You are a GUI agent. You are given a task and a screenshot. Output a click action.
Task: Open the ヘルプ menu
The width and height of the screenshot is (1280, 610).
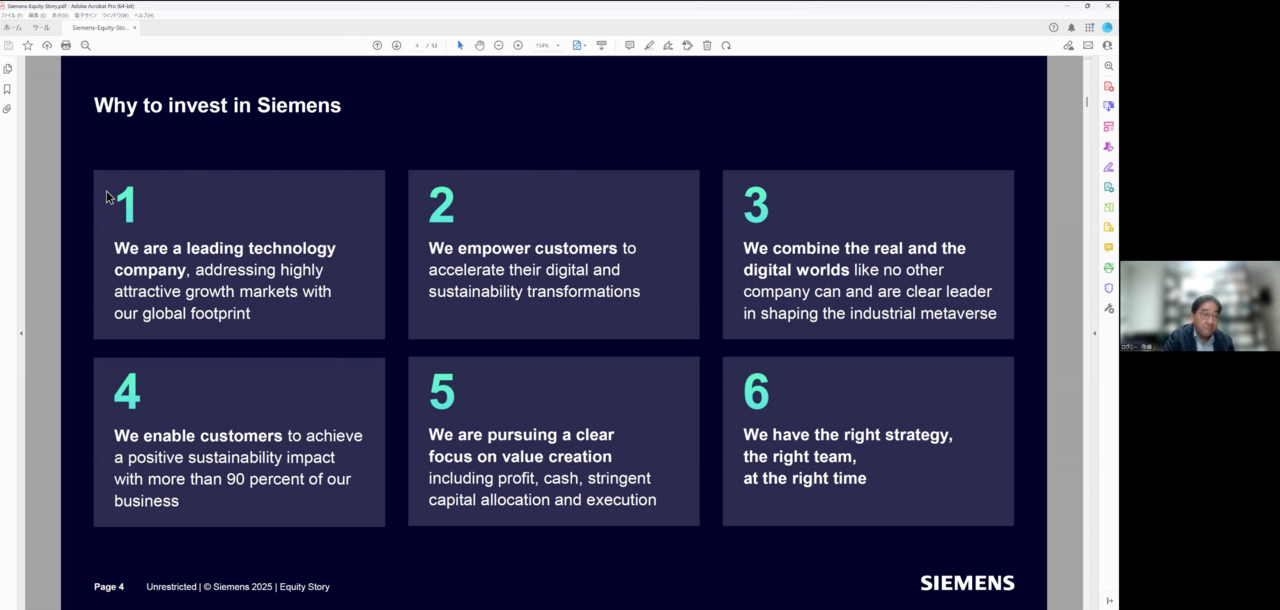click(144, 15)
